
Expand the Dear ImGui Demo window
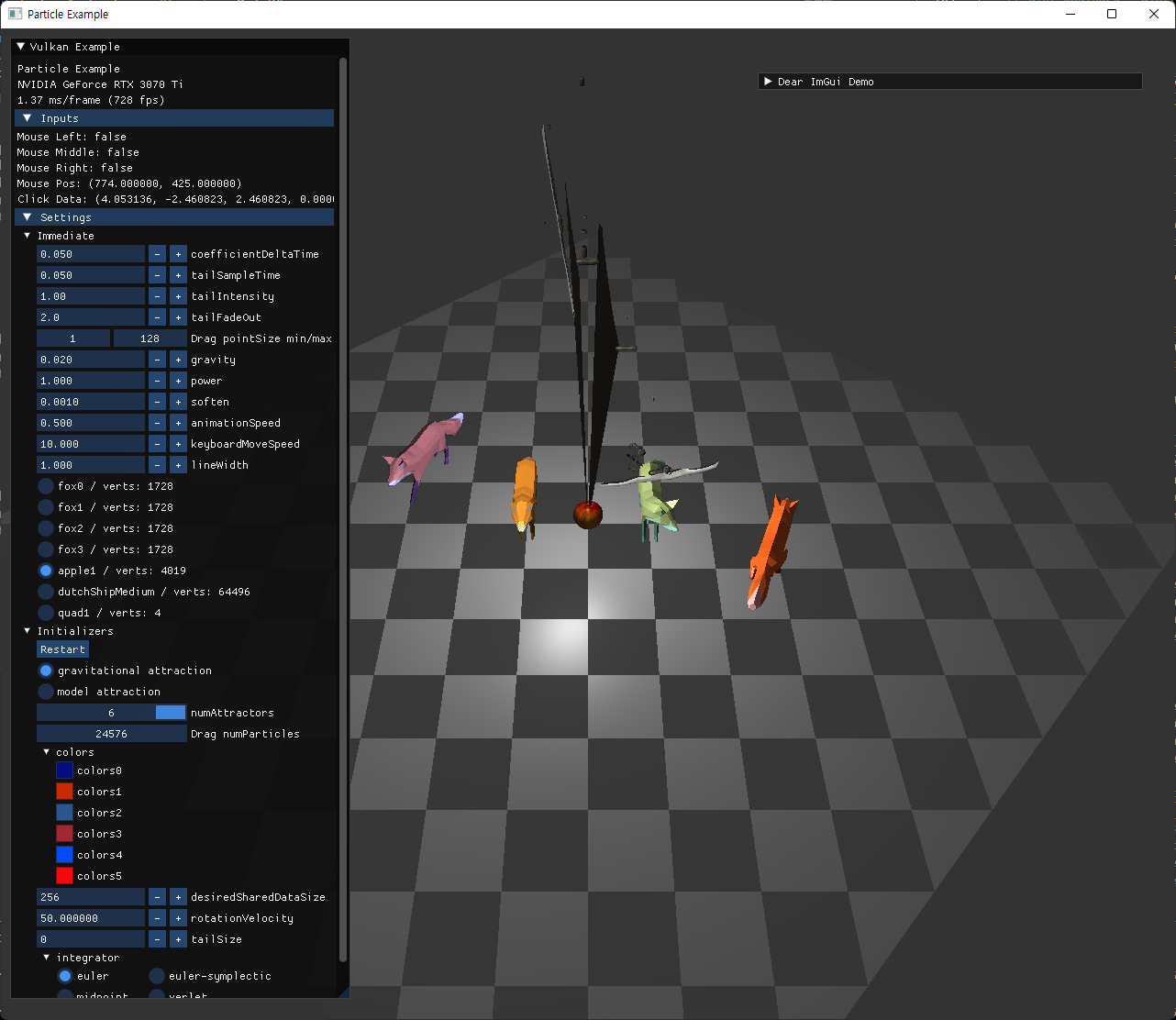[768, 82]
